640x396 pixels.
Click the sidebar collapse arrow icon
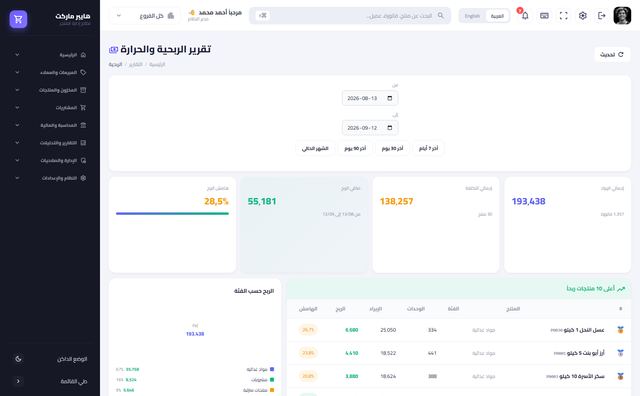(x=18, y=381)
